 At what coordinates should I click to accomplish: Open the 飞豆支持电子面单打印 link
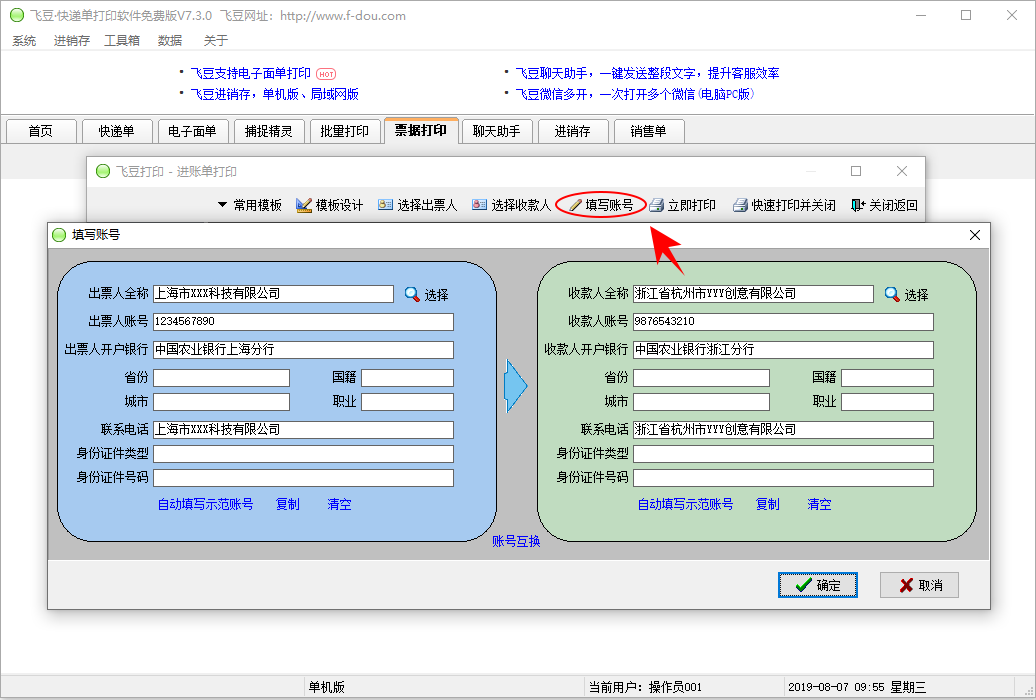[250, 73]
